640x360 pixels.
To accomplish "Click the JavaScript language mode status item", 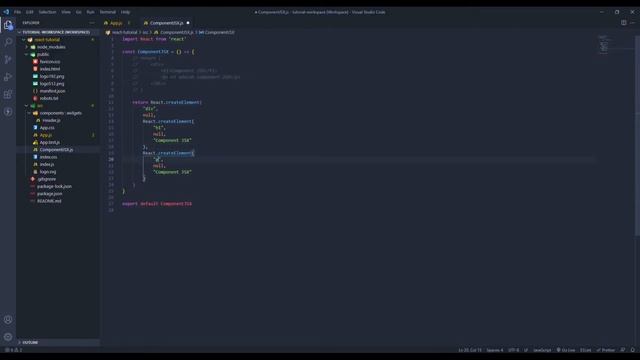I will pos(542,350).
